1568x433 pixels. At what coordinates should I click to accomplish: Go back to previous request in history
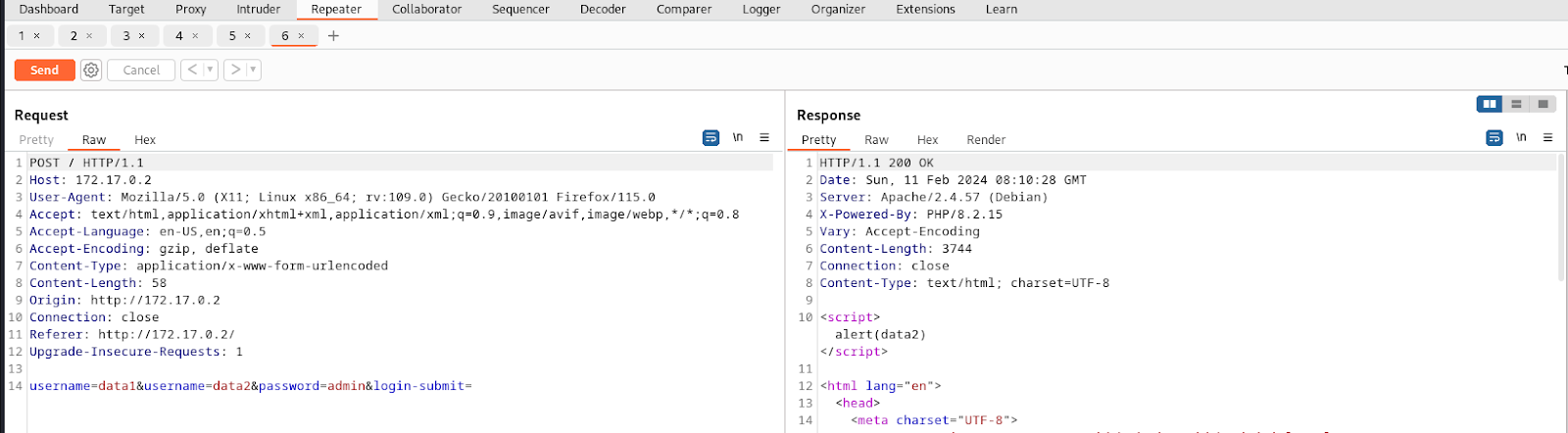tap(192, 70)
